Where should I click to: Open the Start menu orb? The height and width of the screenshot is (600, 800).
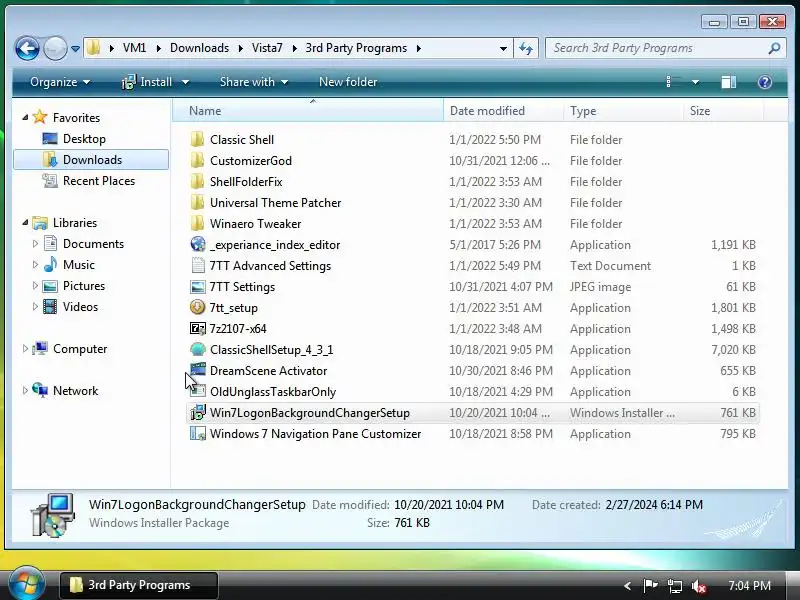[27, 584]
